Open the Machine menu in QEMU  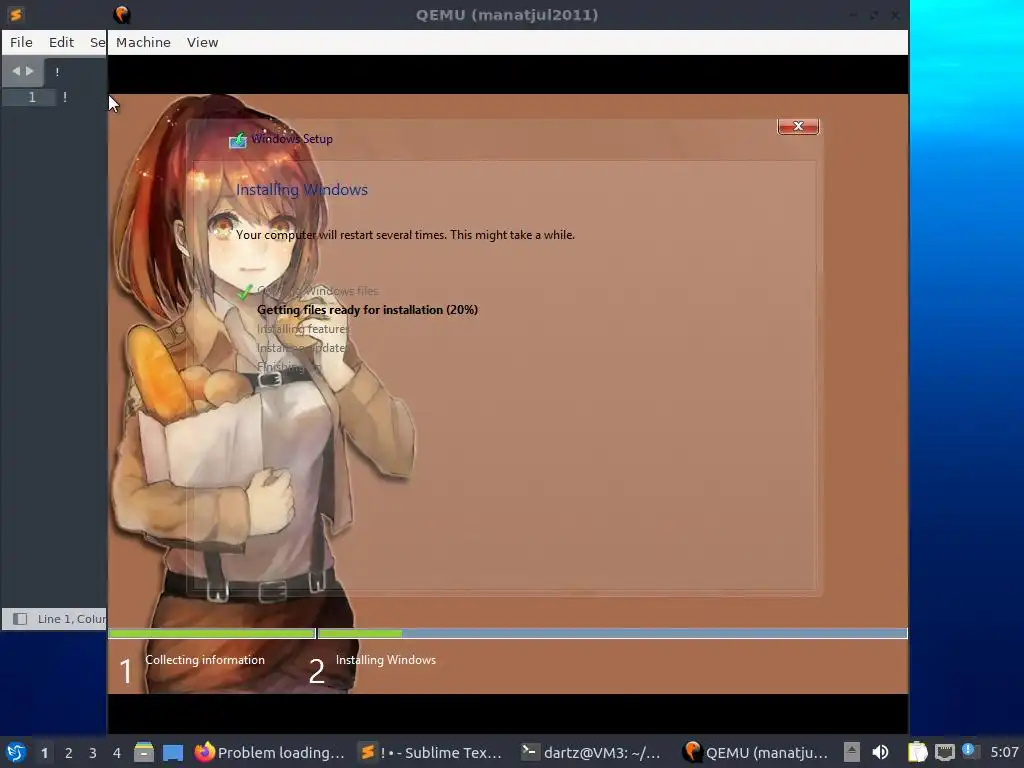tap(143, 42)
